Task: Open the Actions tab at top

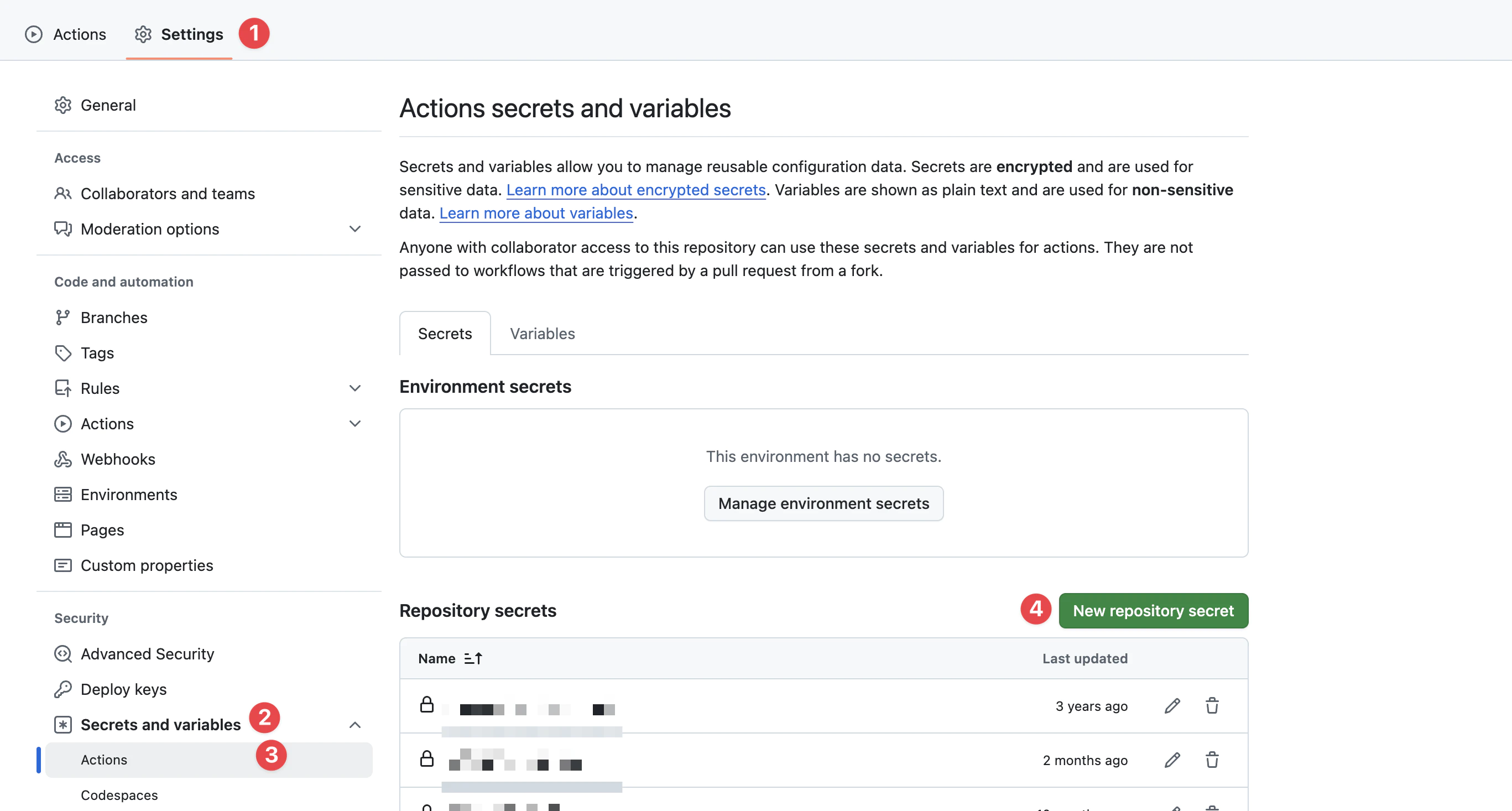Action: click(66, 34)
